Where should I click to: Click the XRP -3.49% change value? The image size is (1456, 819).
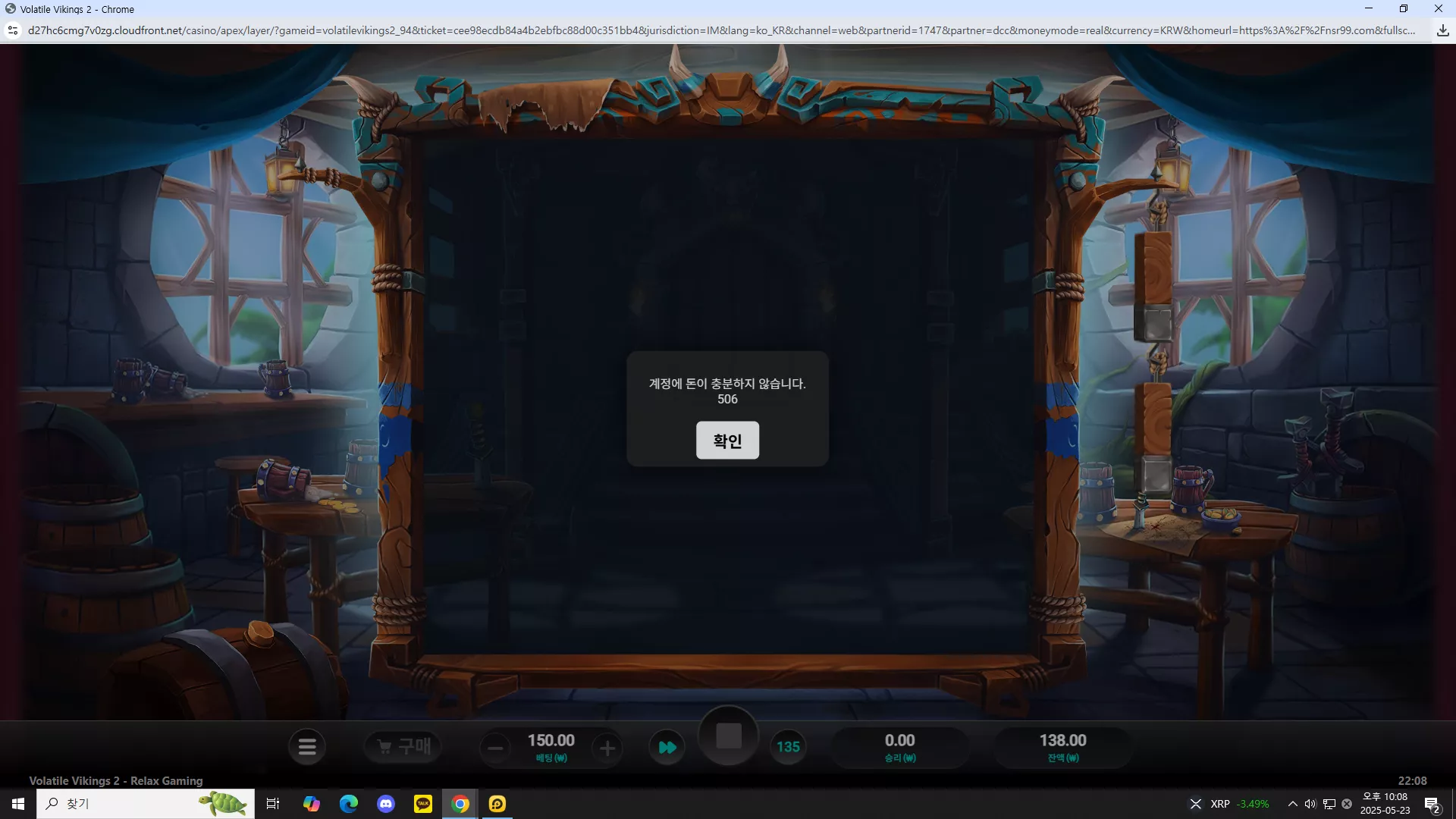coord(1253,804)
